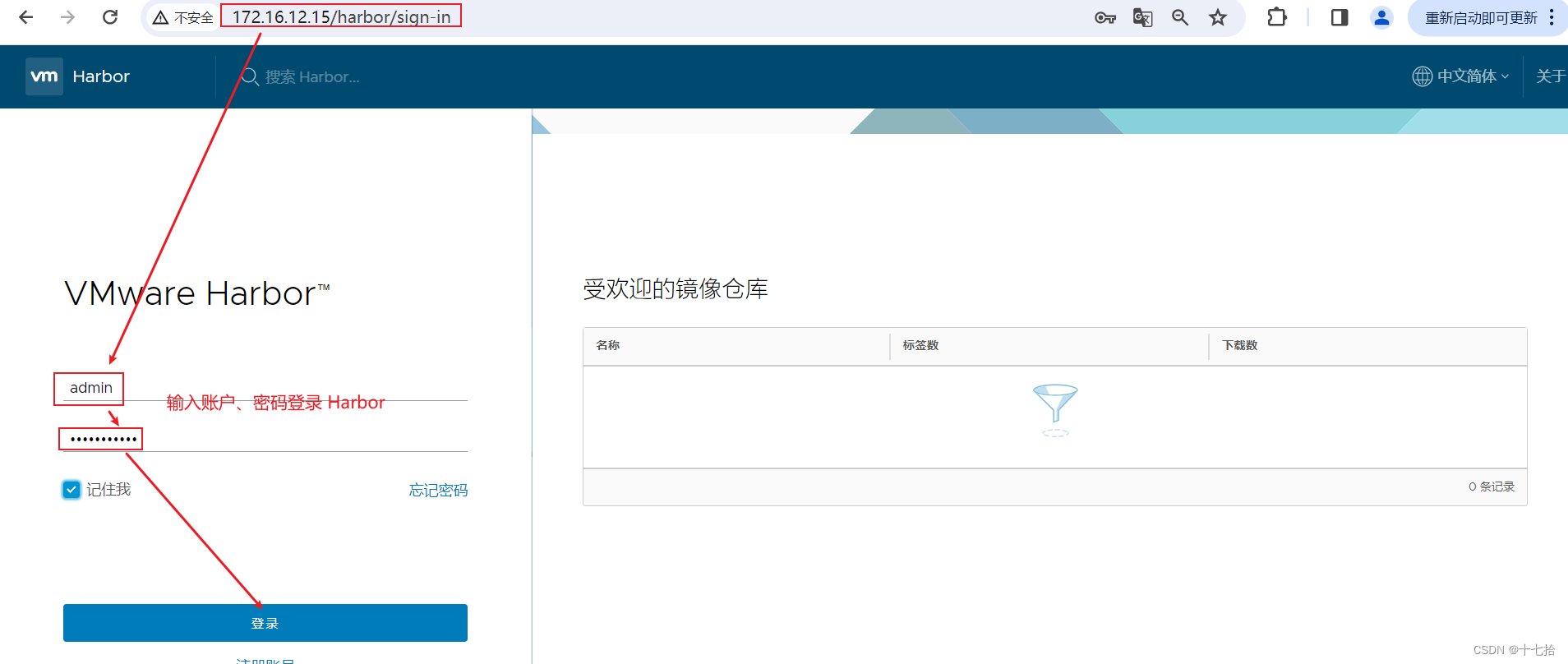The height and width of the screenshot is (664, 1568).
Task: Click the 重新启动即可更新 update button
Action: [1481, 18]
